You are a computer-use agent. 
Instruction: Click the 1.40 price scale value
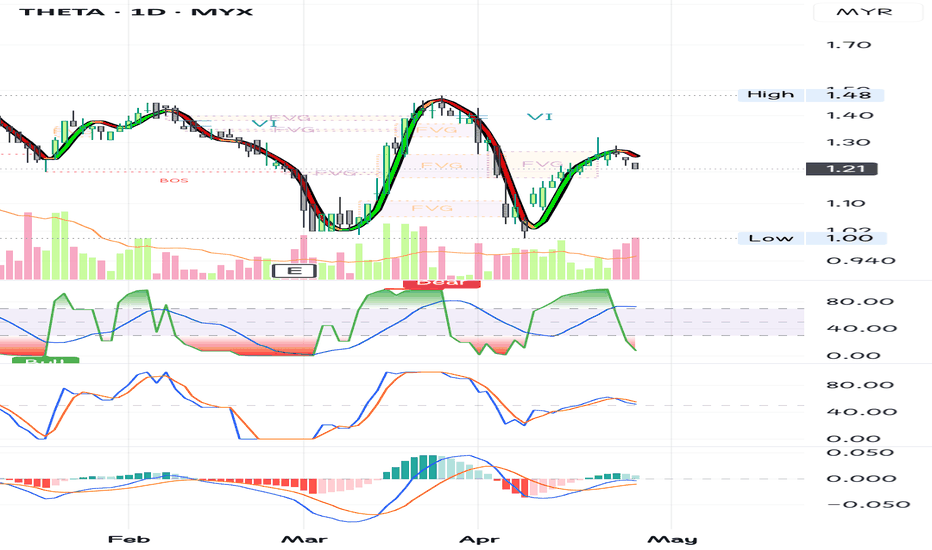click(x=849, y=115)
